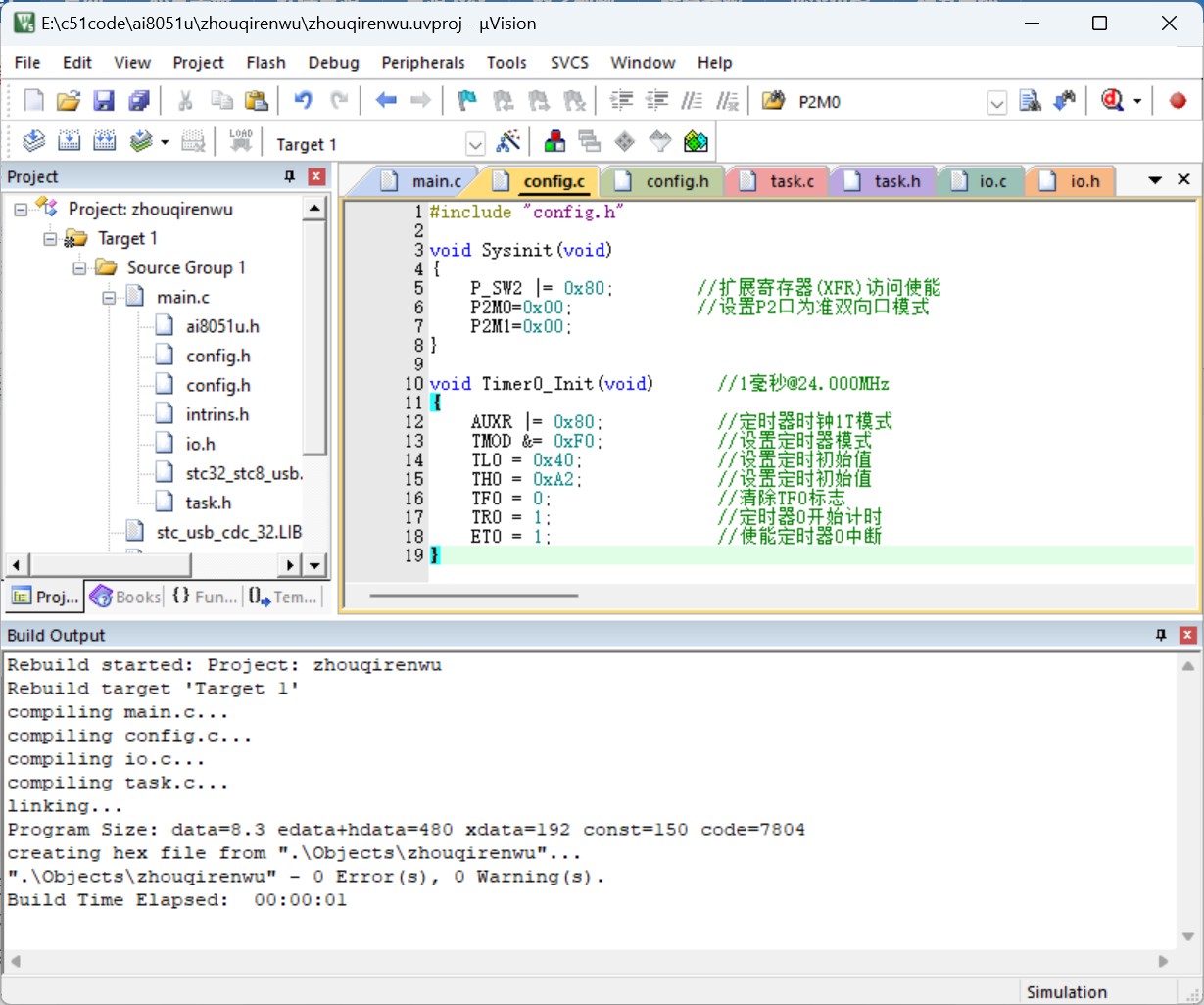
Task: Collapse the Project: zhouqirenwu node
Action: 22,210
